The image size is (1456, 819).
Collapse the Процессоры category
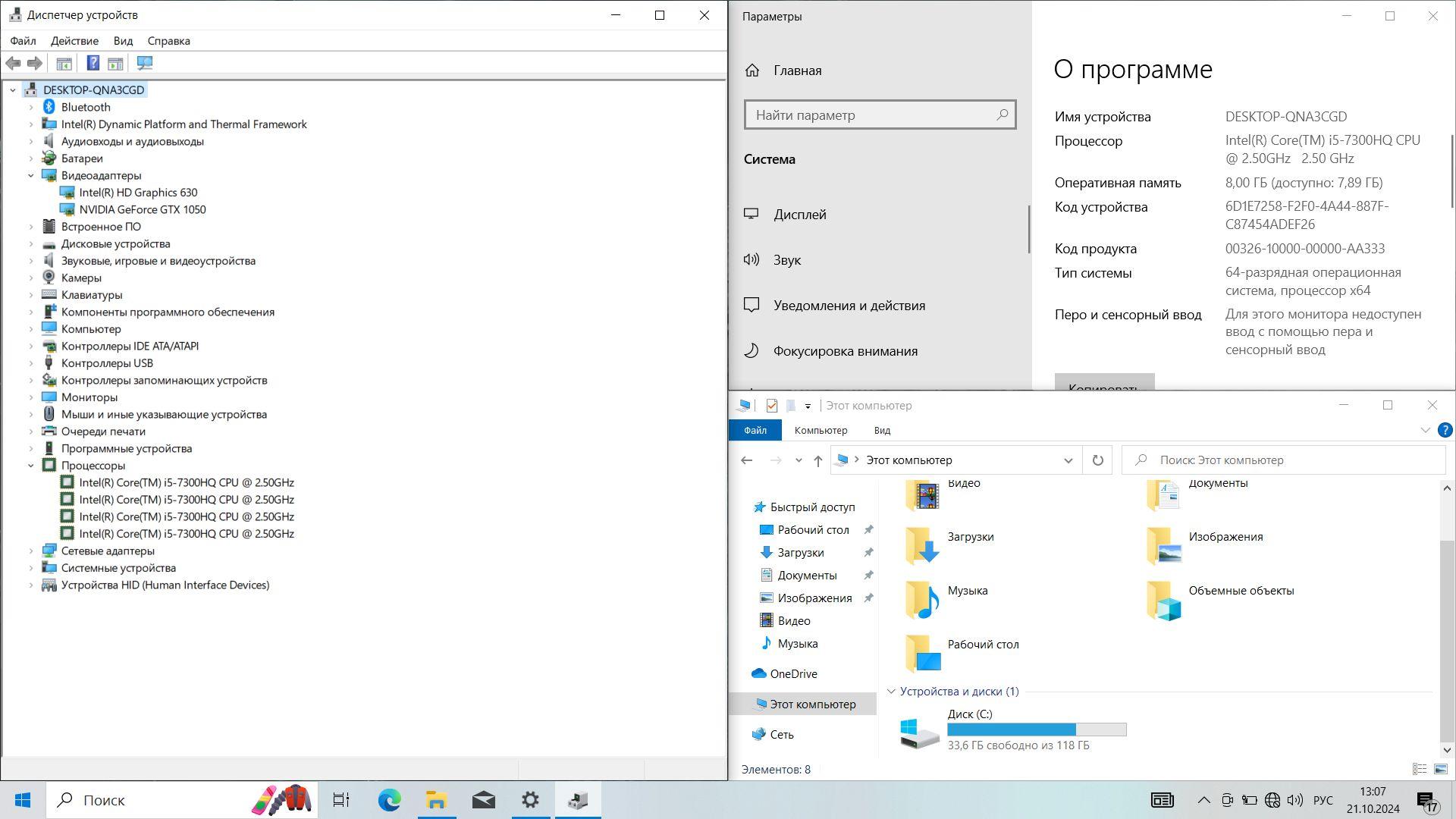pos(31,466)
